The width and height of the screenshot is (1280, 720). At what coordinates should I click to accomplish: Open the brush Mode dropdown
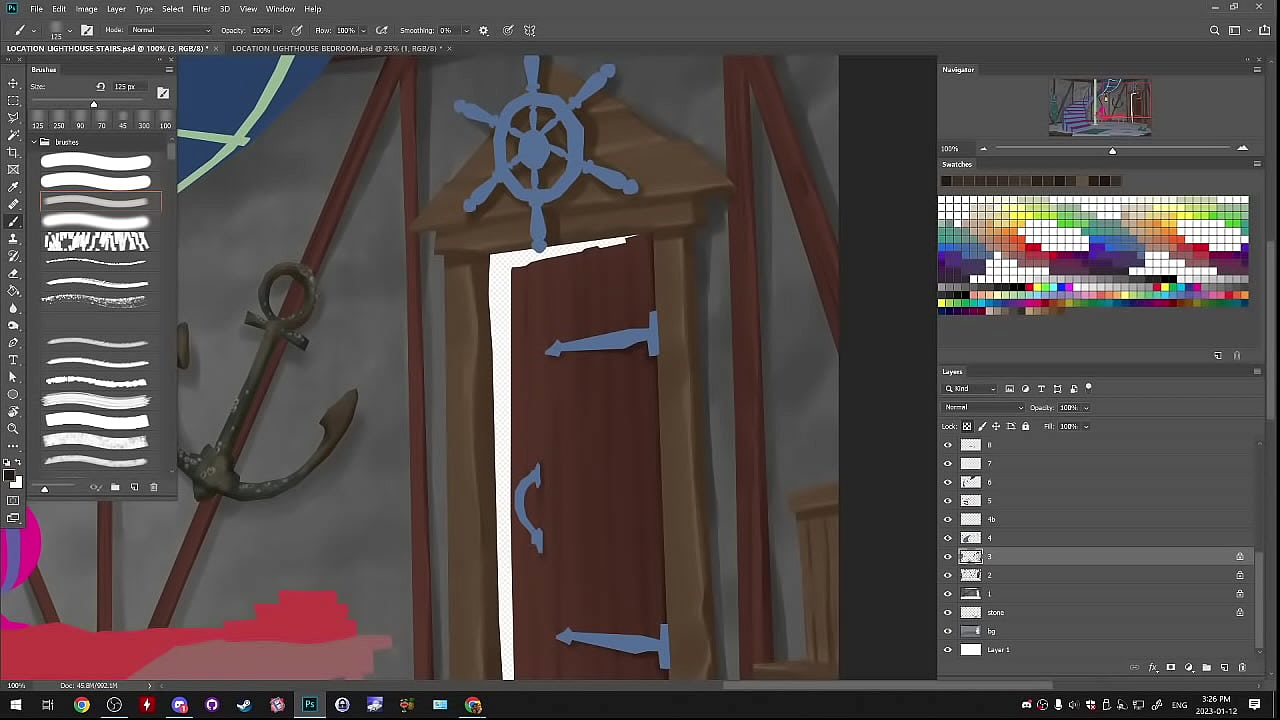pos(170,30)
